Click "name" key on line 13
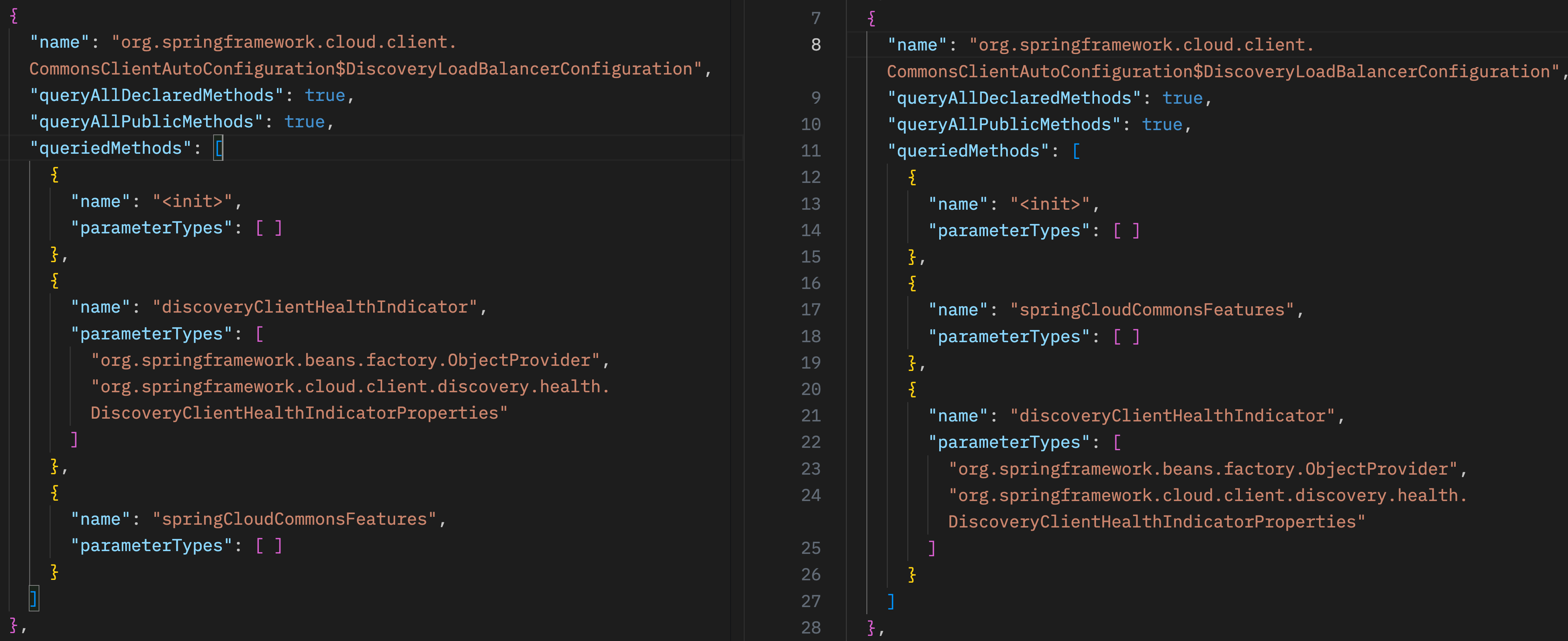The height and width of the screenshot is (641, 1568). (x=958, y=203)
